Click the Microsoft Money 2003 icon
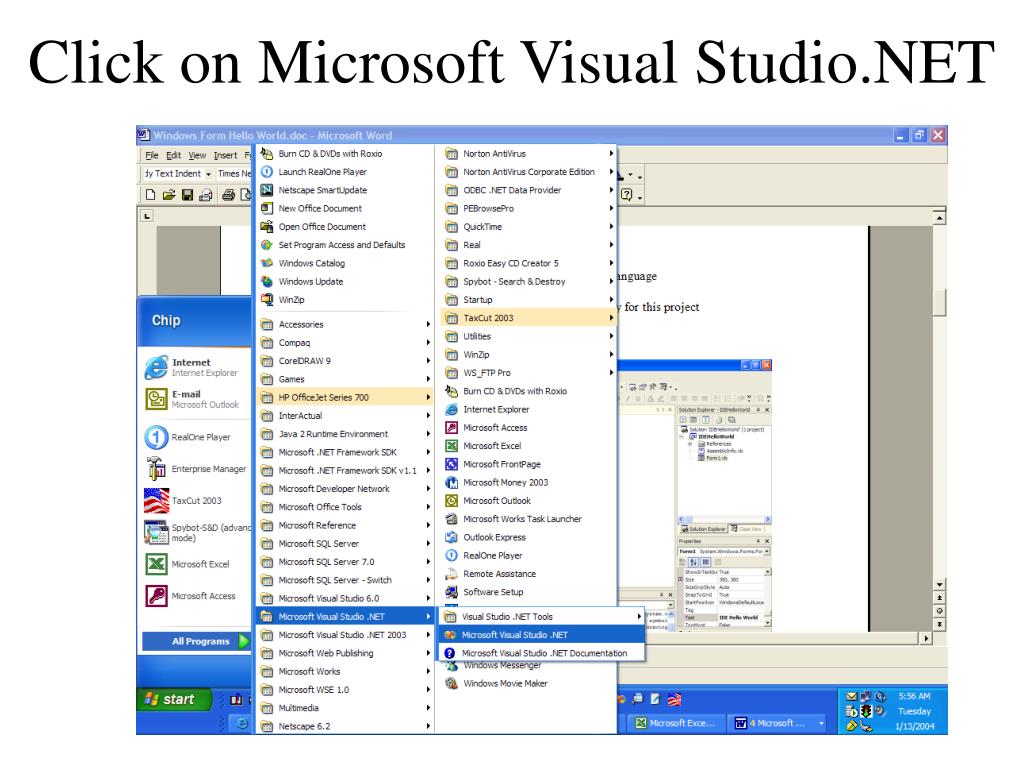 tap(451, 483)
